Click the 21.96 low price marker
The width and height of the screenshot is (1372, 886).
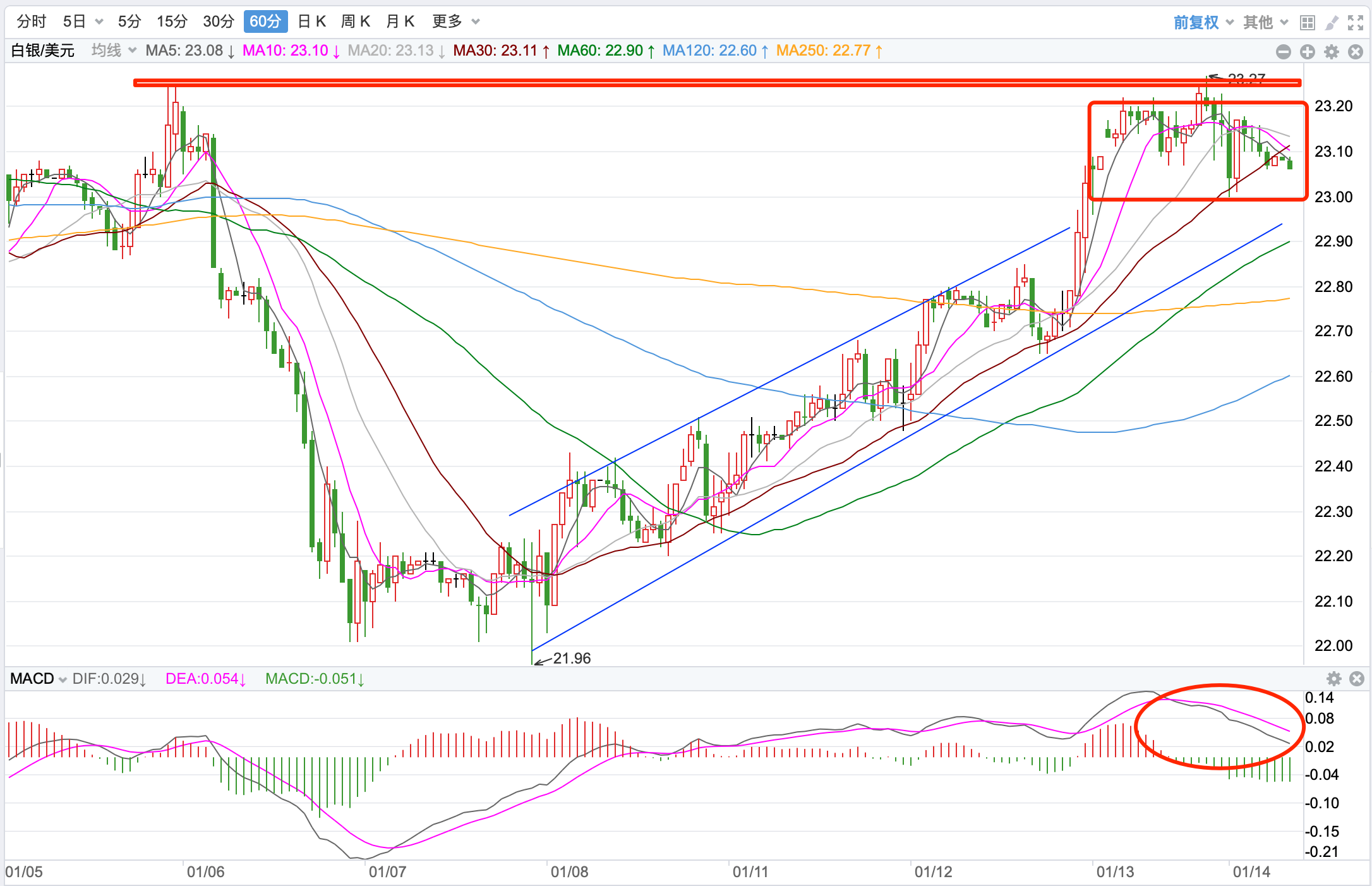point(571,658)
